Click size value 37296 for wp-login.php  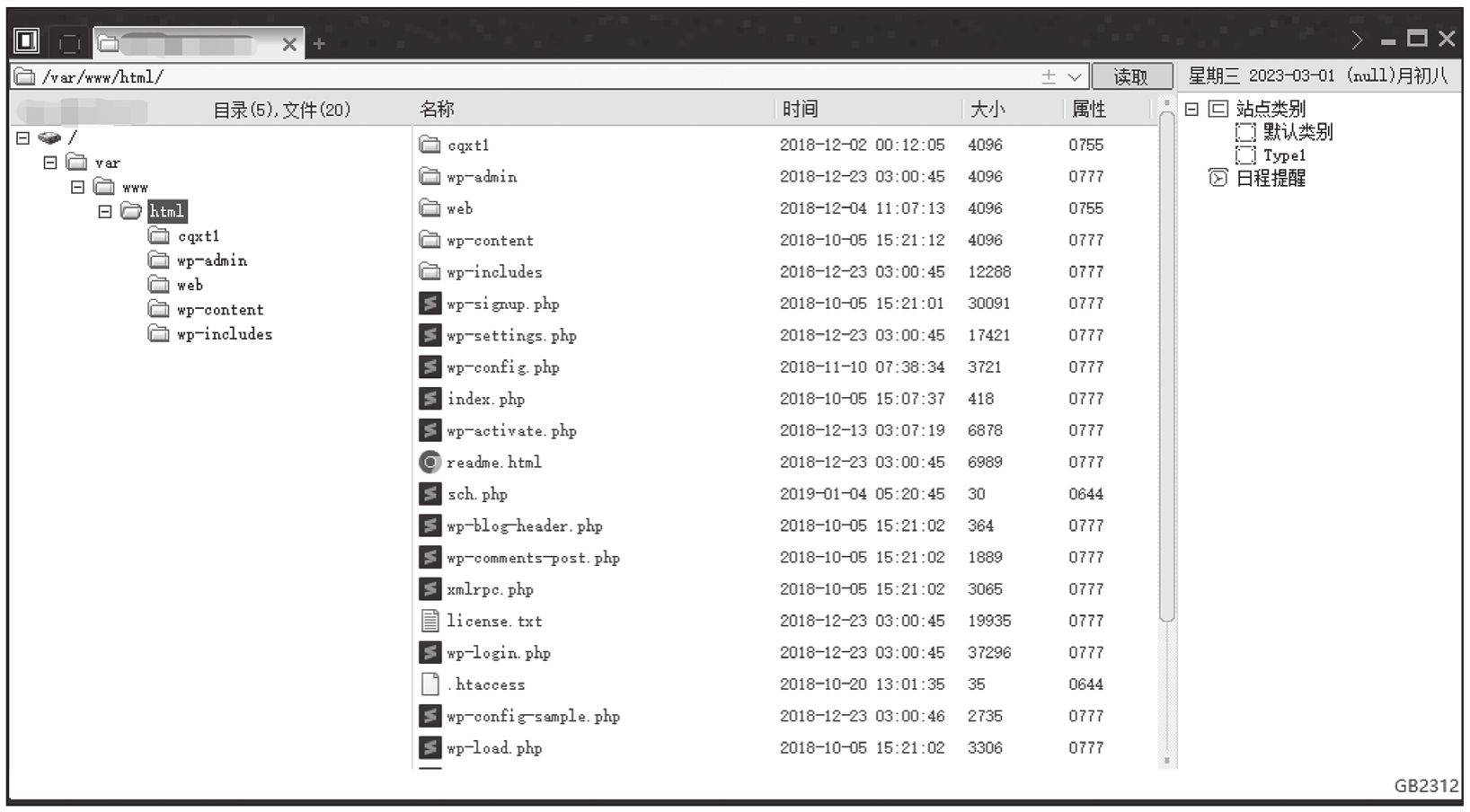989,652
